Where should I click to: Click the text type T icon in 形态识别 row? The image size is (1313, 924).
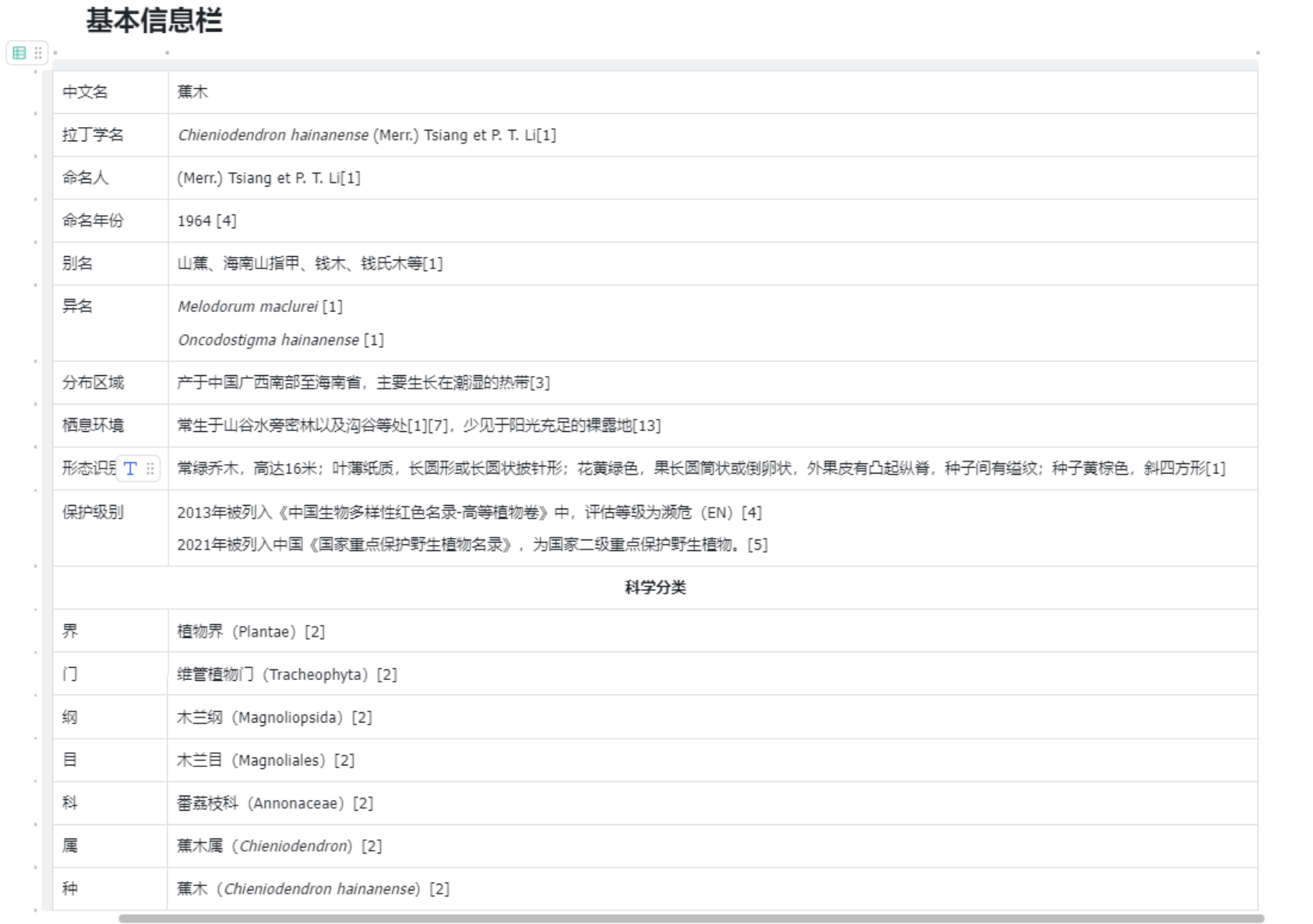tap(131, 468)
